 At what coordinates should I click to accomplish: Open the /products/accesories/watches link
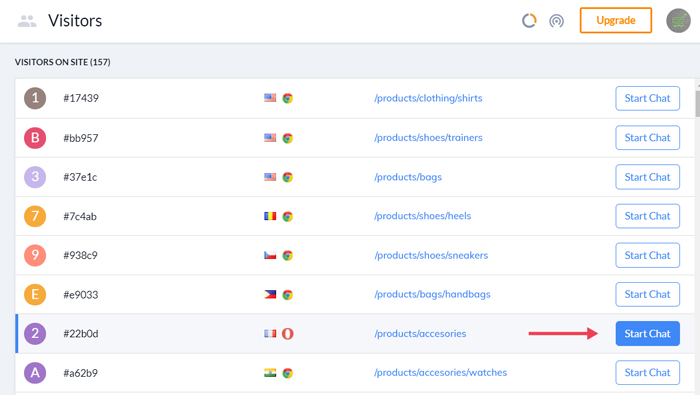tap(441, 373)
